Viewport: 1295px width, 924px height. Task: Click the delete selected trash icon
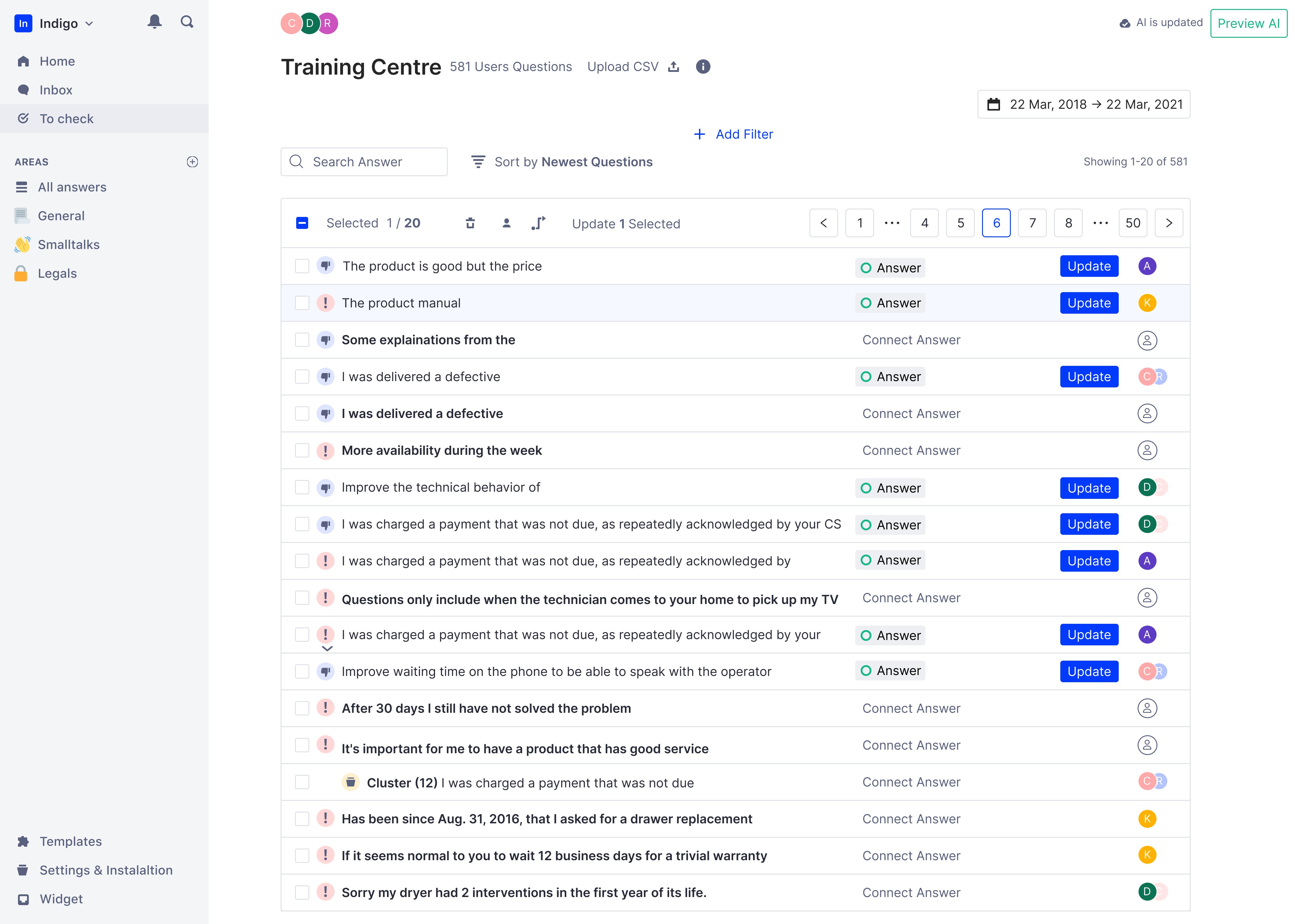[470, 223]
